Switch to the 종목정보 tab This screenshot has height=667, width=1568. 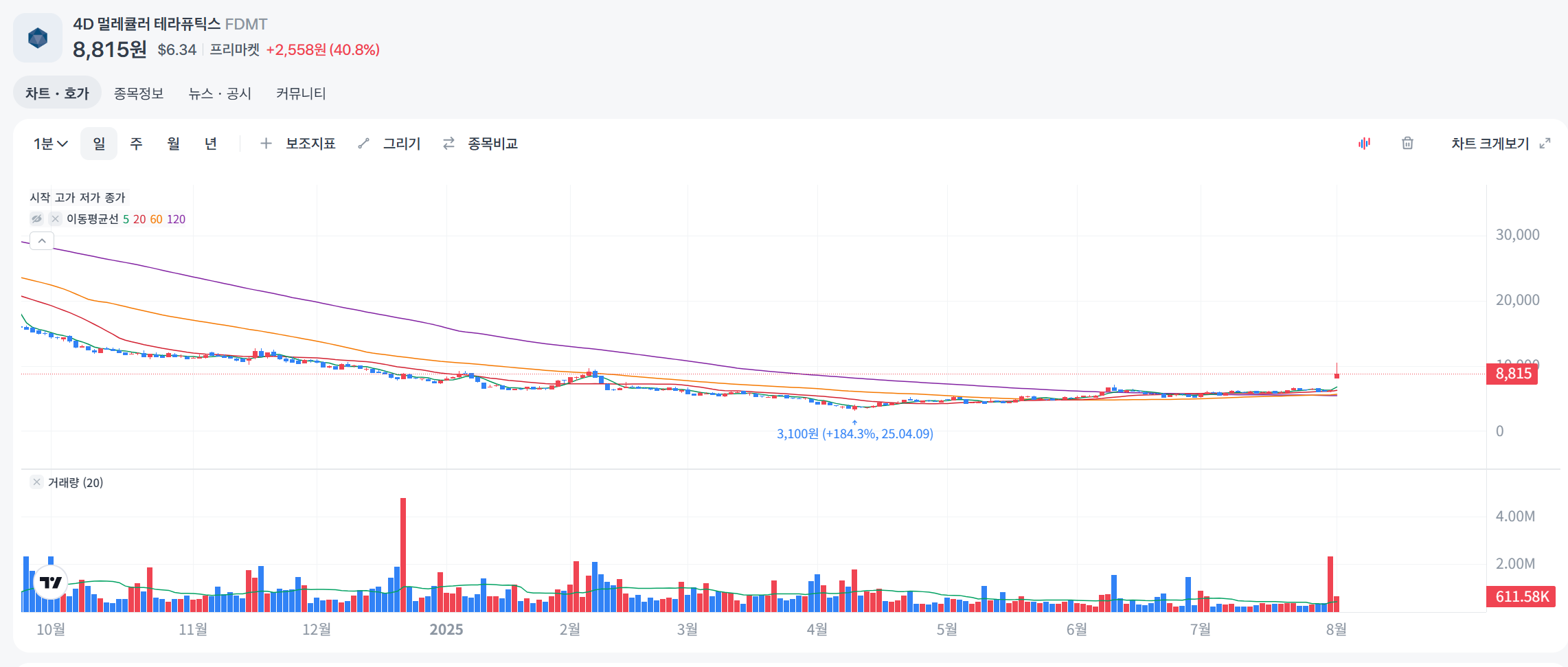(x=139, y=93)
